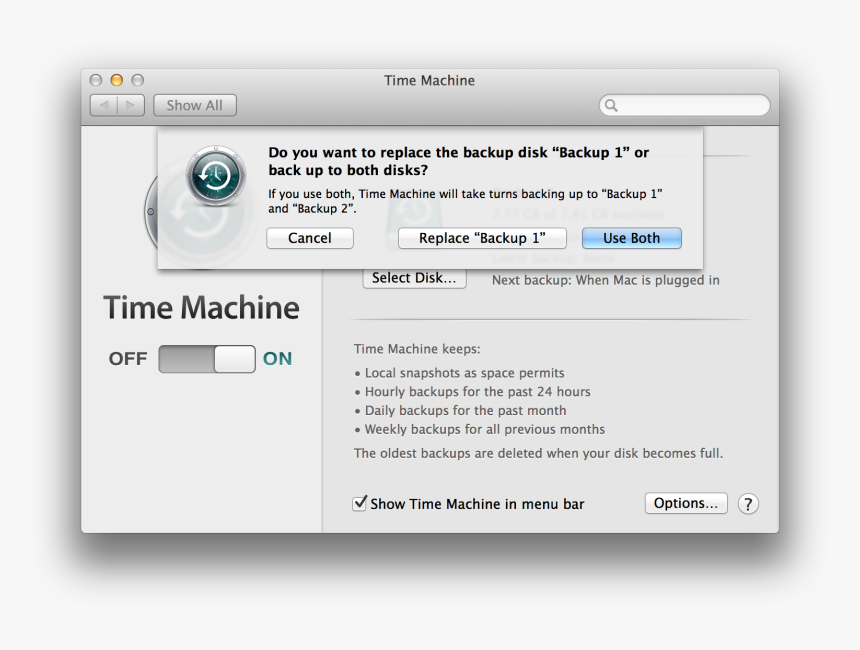The image size is (860, 650).
Task: Click the OFF label beside the switch
Action: point(128,359)
